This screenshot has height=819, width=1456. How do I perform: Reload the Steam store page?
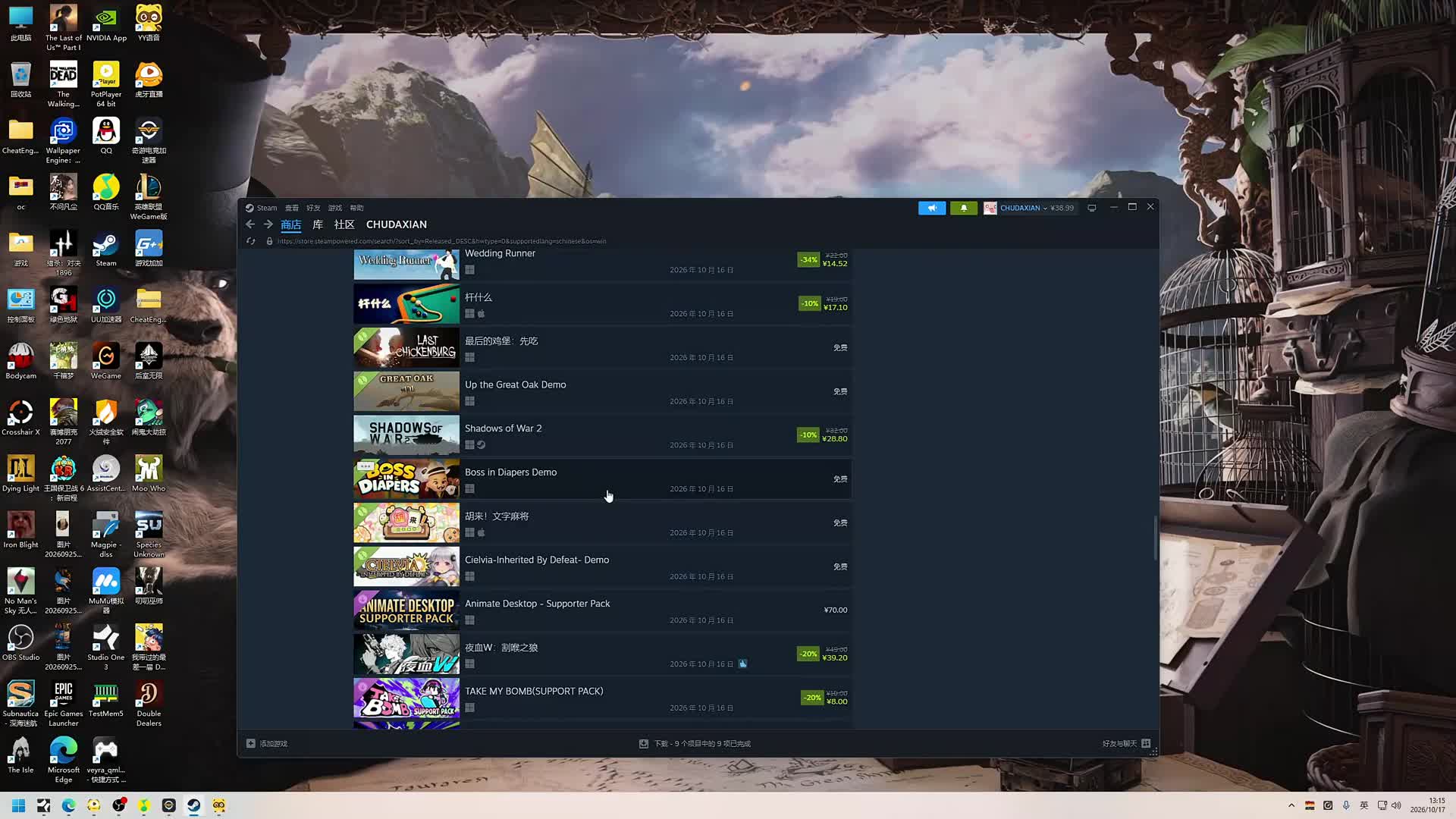(251, 241)
